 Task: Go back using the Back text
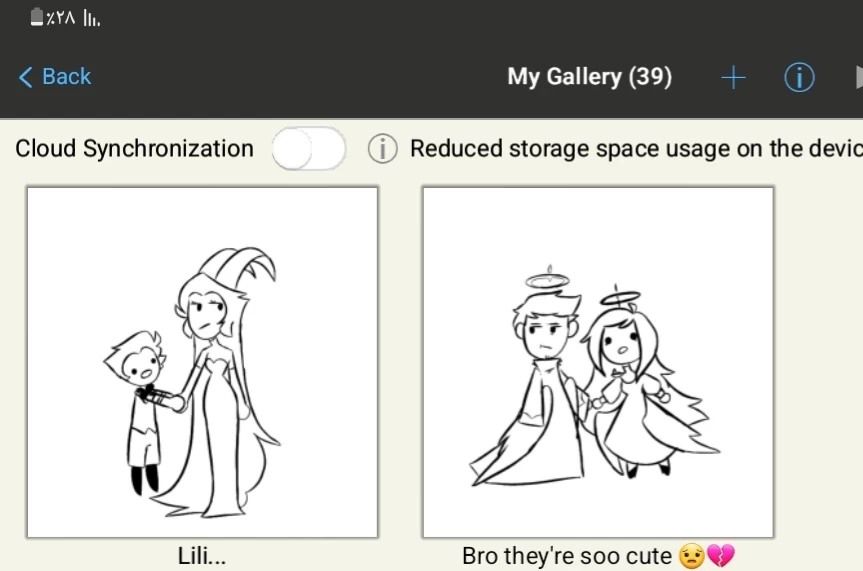click(x=67, y=77)
